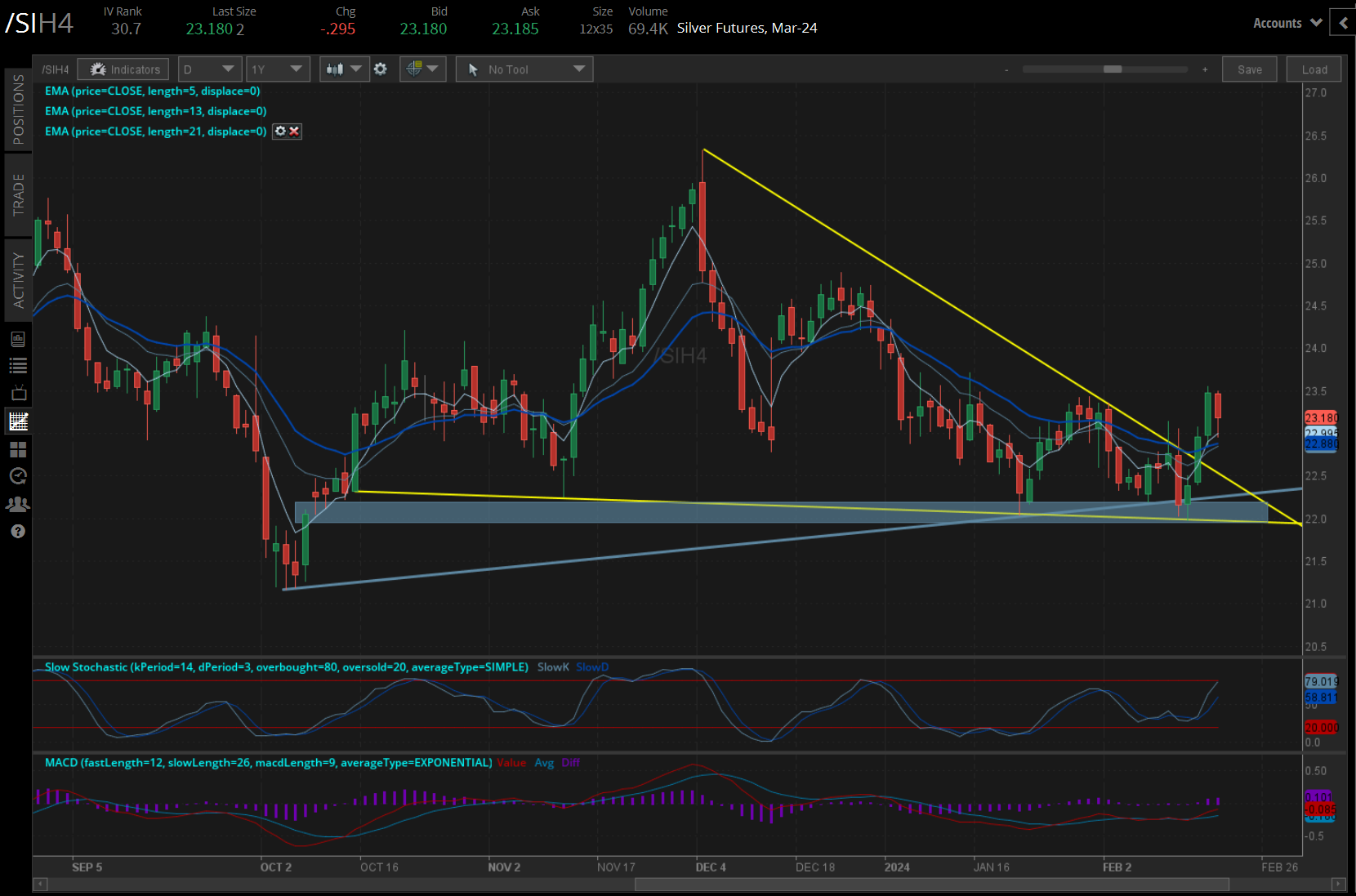Open the crosshair cursor options menu
Image resolution: width=1356 pixels, height=896 pixels.
point(422,69)
